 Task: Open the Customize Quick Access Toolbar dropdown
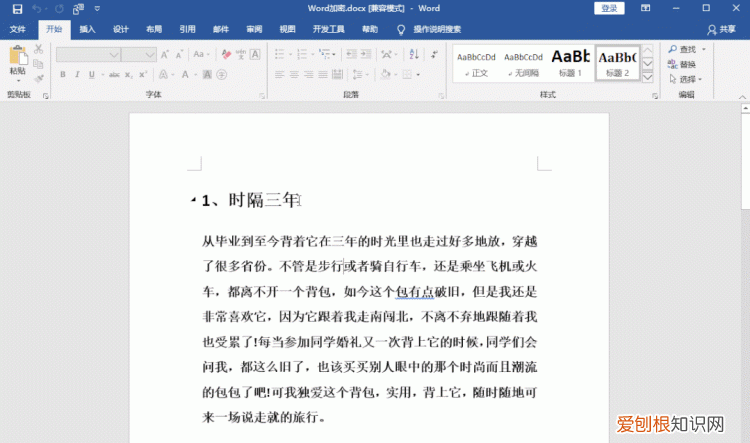click(97, 9)
